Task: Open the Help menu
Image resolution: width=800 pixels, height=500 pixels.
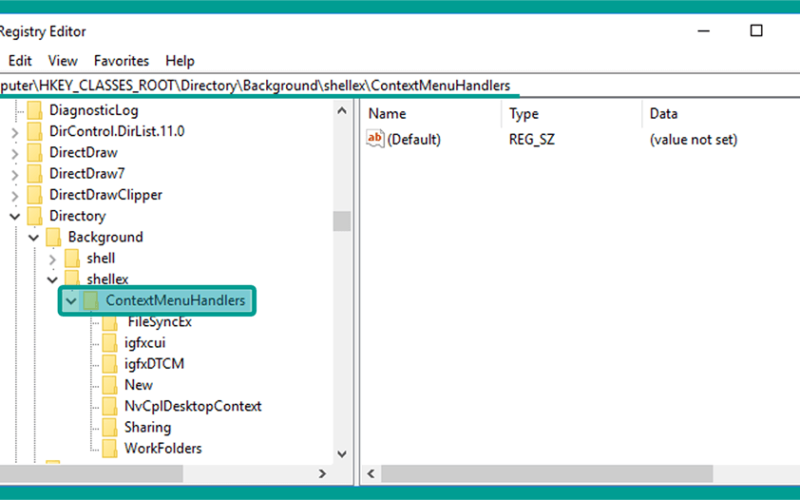Action: tap(180, 61)
